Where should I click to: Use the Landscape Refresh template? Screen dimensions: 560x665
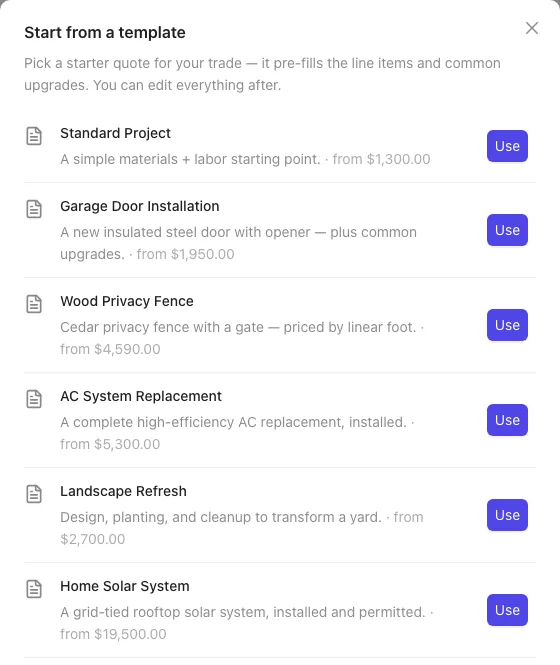(507, 515)
